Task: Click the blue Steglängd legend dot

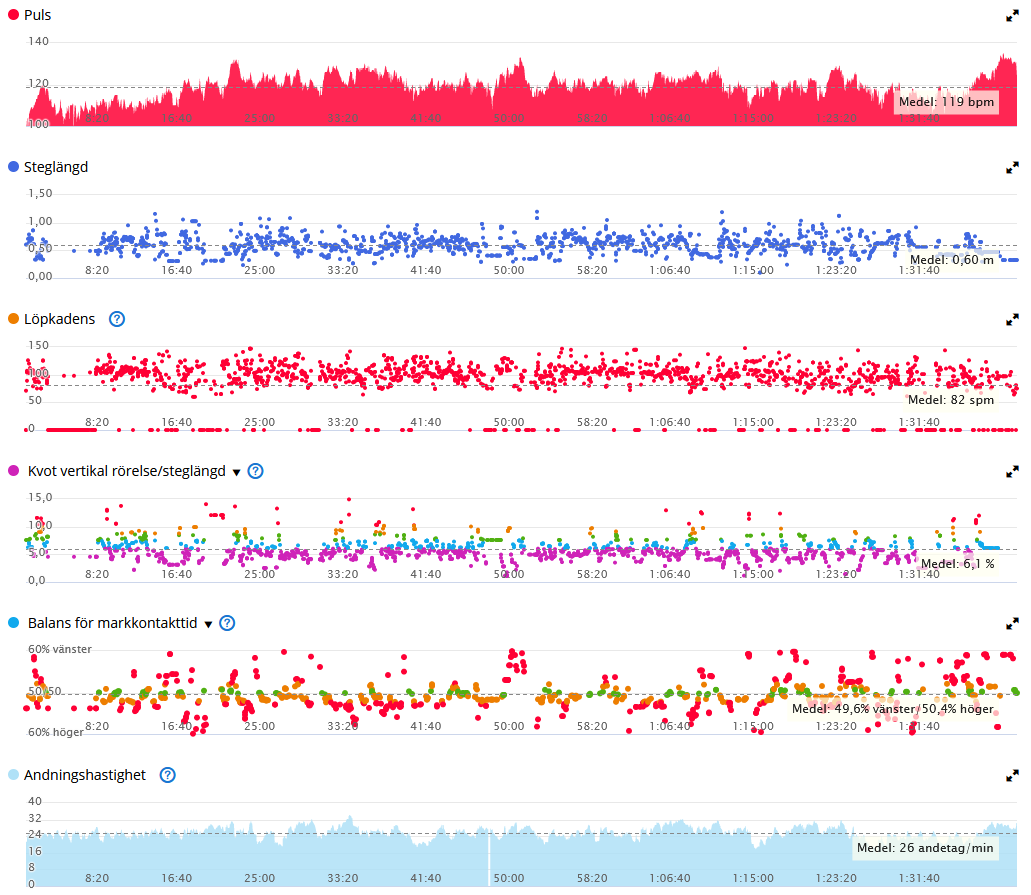Action: (13, 166)
